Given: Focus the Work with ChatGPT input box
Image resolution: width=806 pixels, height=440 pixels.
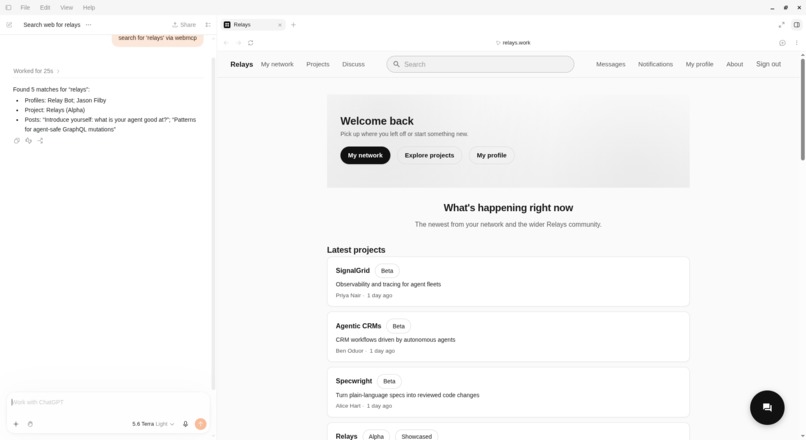Looking at the screenshot, I should [108, 402].
